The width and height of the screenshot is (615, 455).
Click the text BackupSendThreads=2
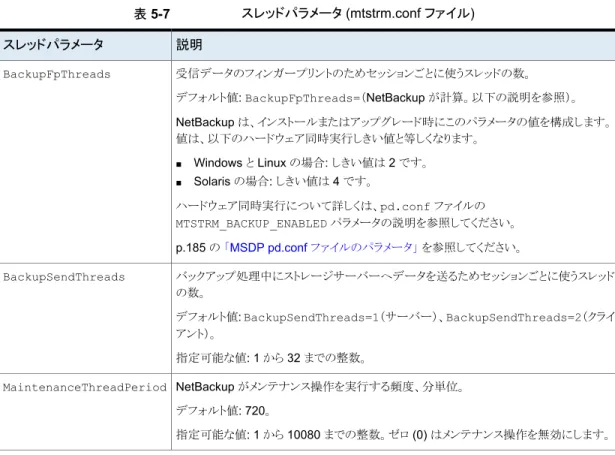pyautogui.click(x=513, y=317)
